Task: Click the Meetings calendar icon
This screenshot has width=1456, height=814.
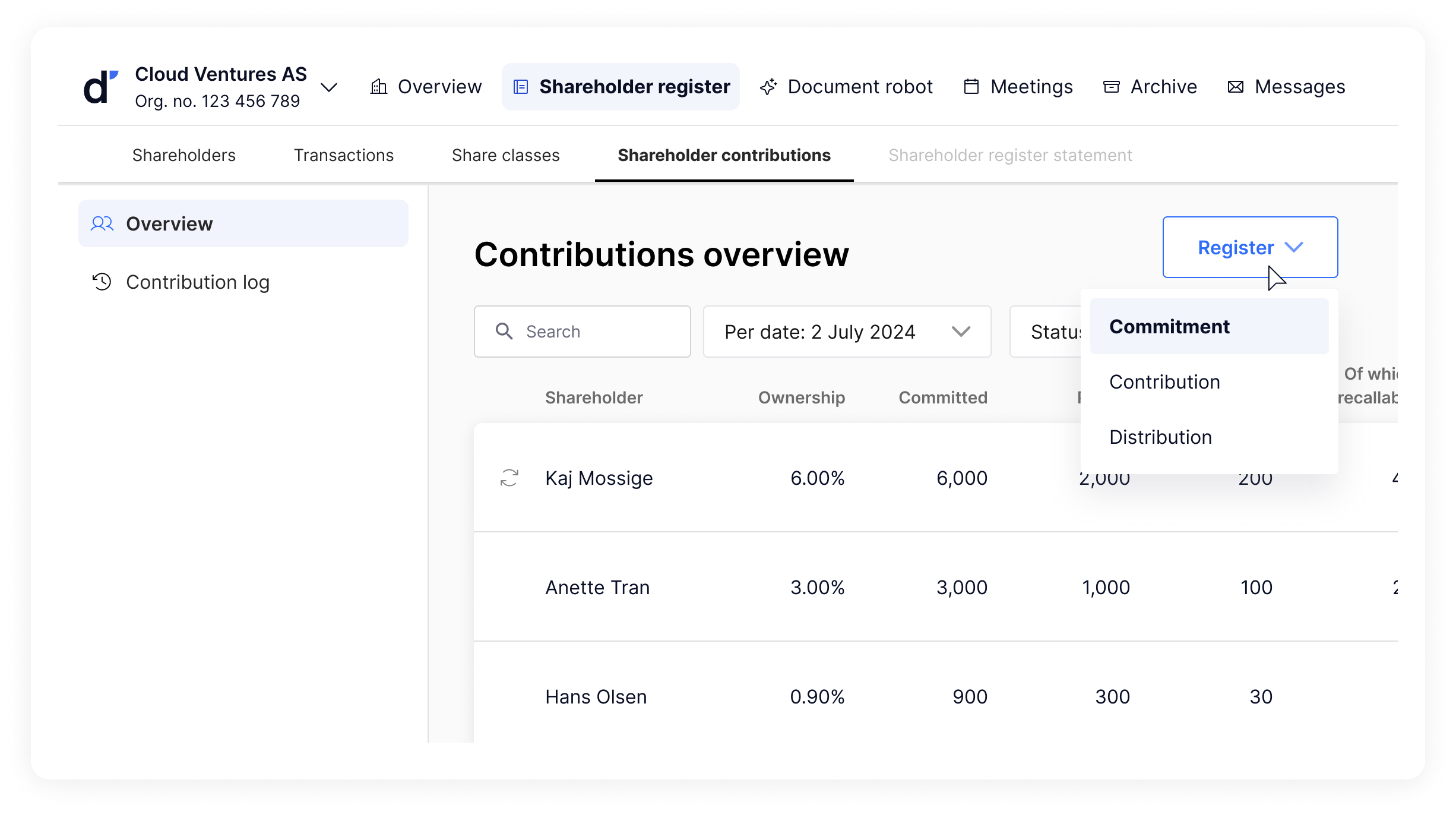Action: coord(971,87)
